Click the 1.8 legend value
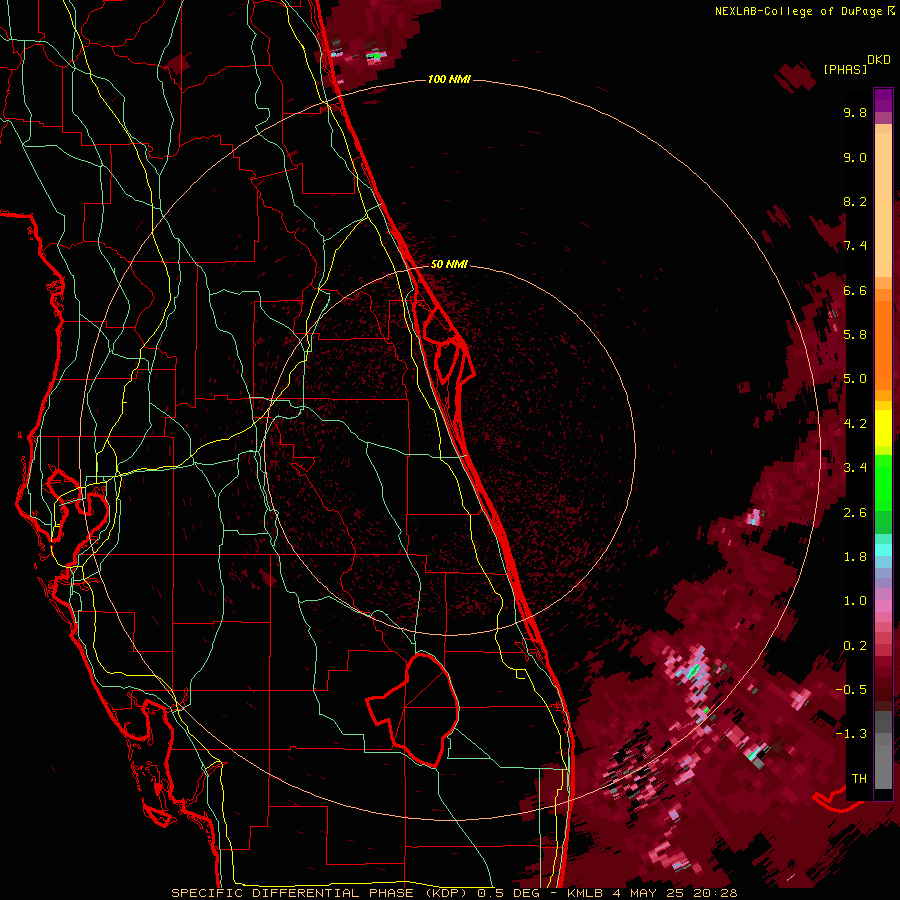Viewport: 900px width, 900px height. [855, 557]
